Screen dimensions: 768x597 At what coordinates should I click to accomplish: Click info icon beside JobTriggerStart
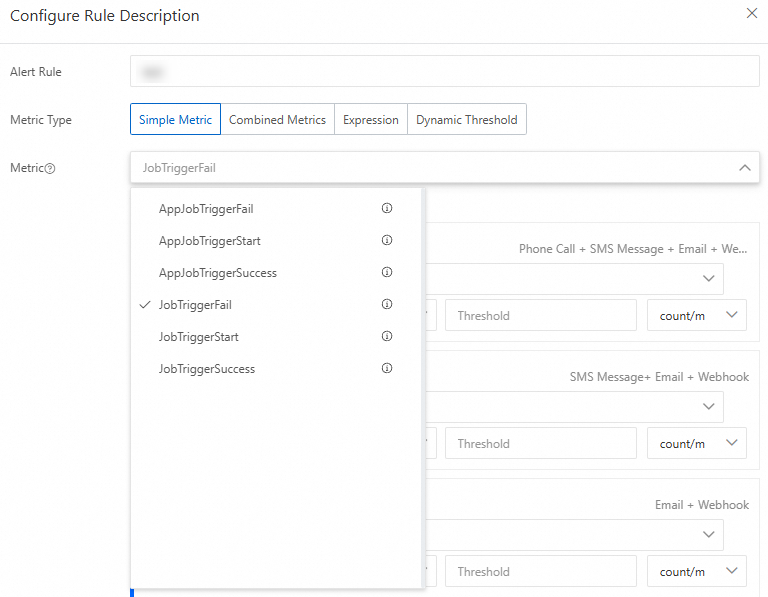tap(387, 337)
